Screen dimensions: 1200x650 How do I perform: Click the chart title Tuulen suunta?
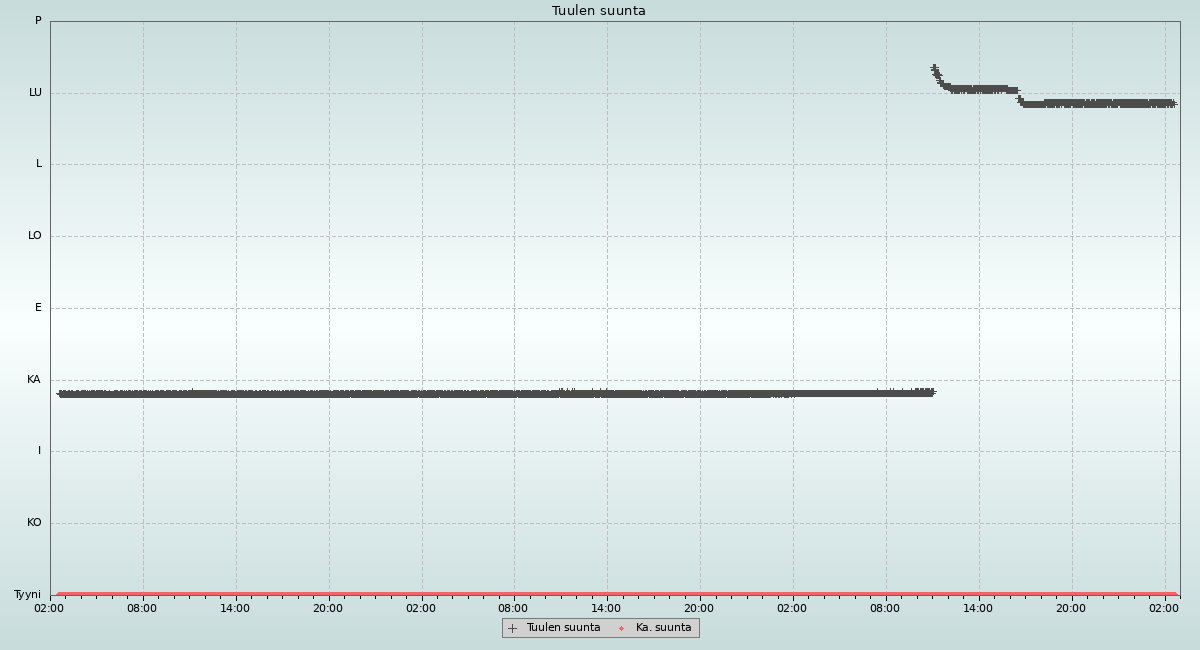tap(599, 11)
